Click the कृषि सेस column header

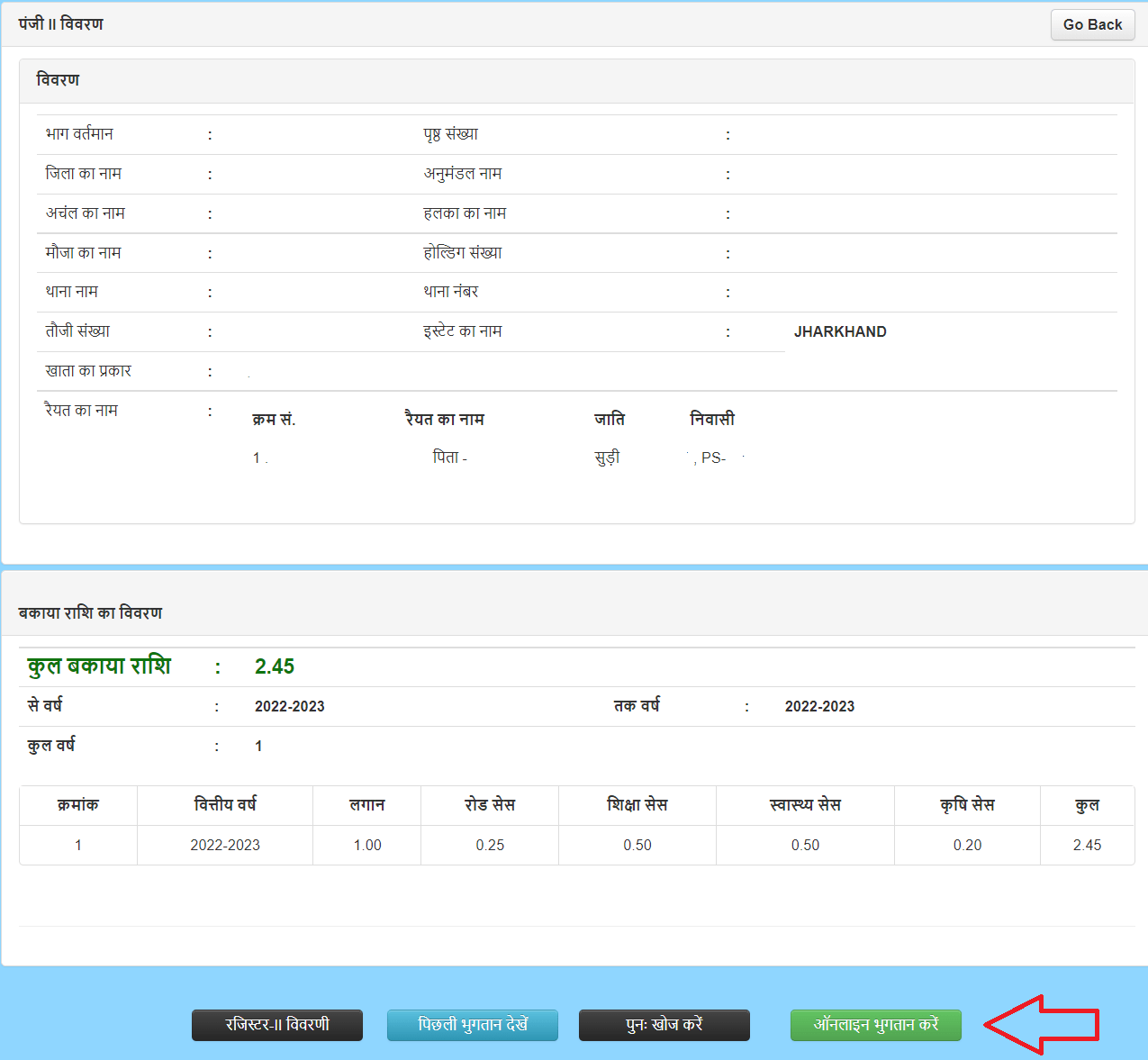coord(967,805)
